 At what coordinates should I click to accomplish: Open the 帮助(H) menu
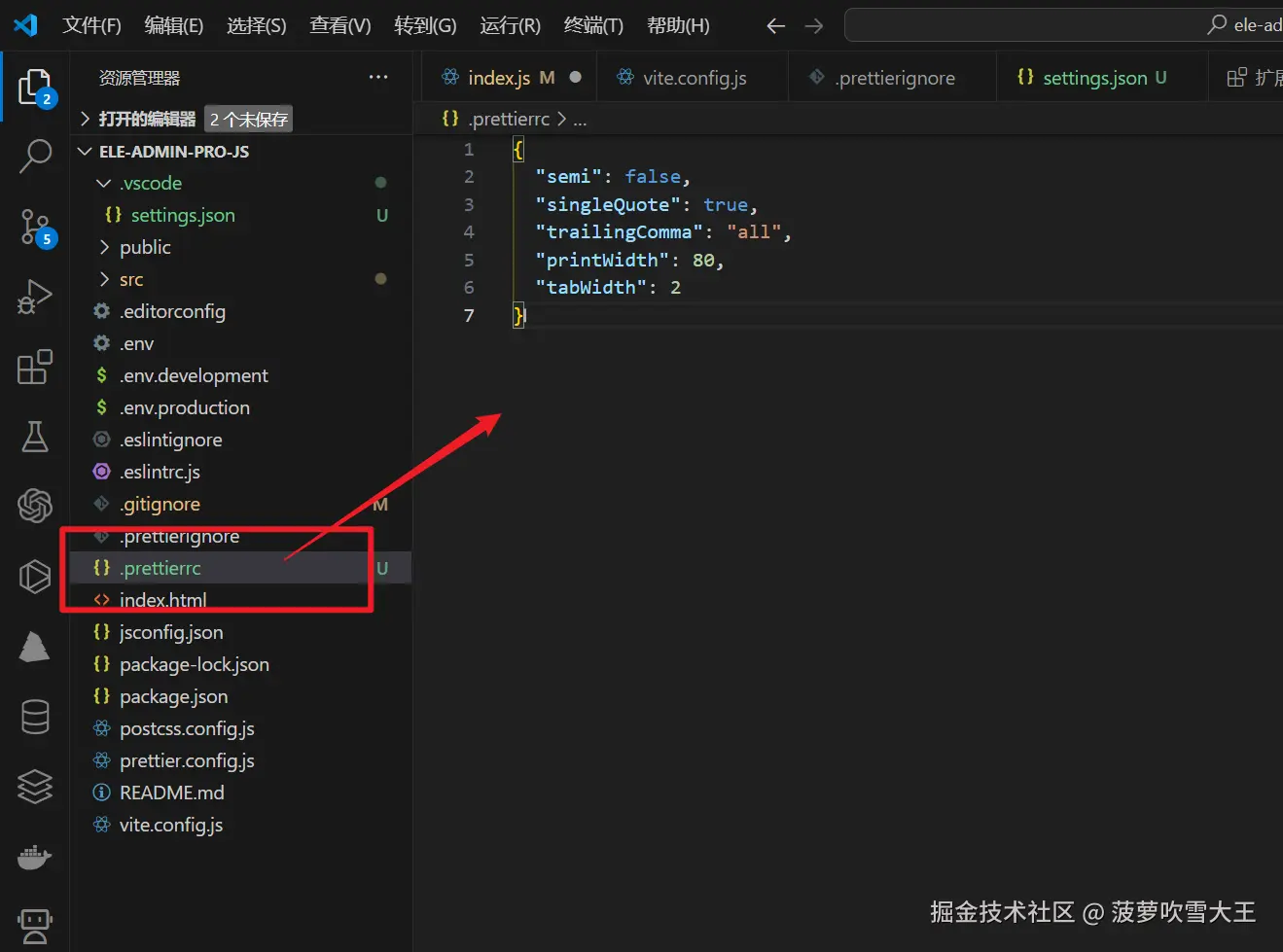[678, 25]
